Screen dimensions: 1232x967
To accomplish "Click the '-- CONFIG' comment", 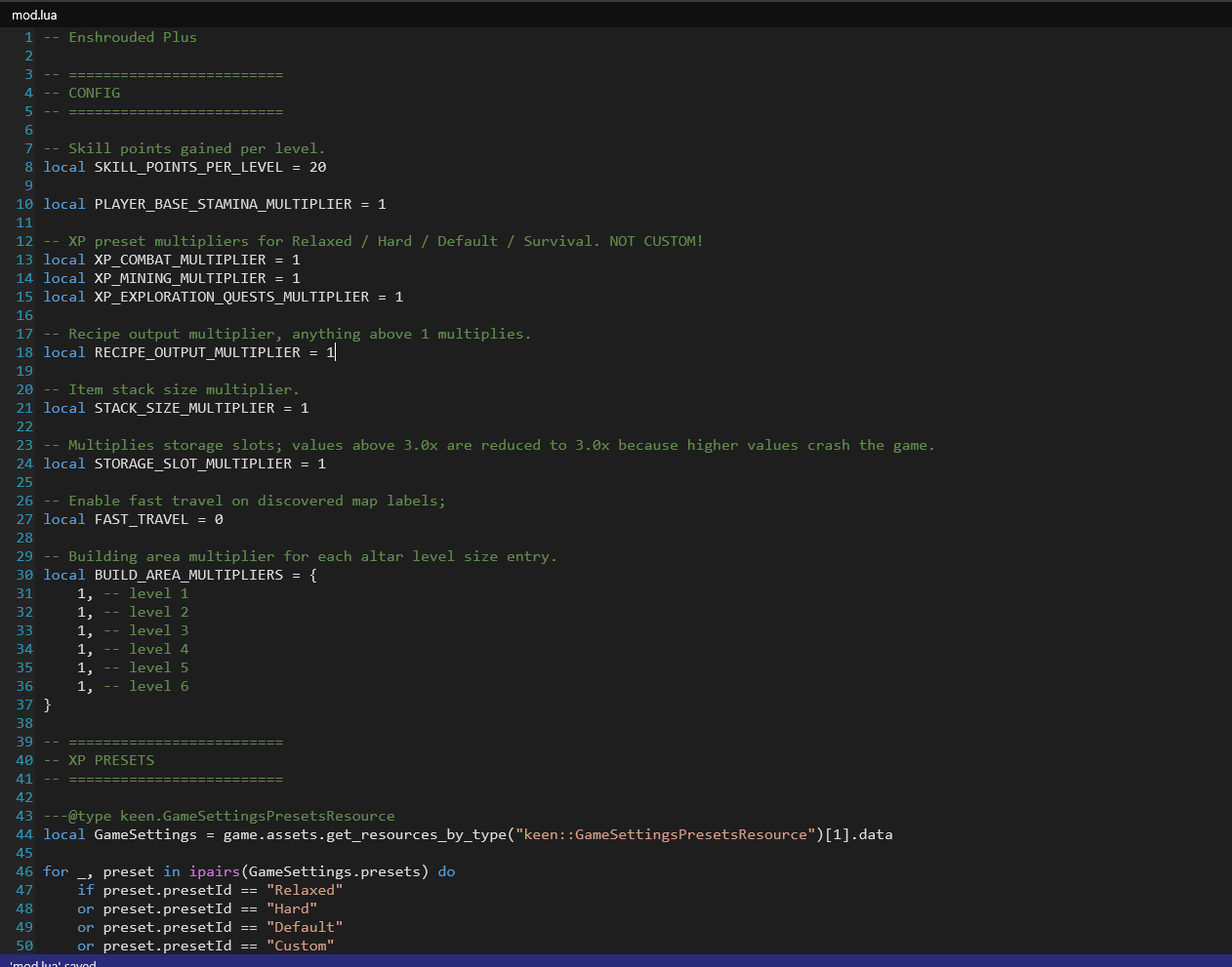I will click(82, 93).
